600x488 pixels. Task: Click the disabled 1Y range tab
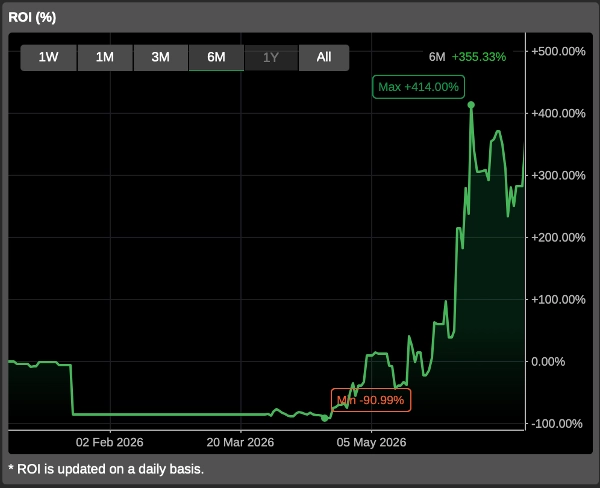coord(271,57)
